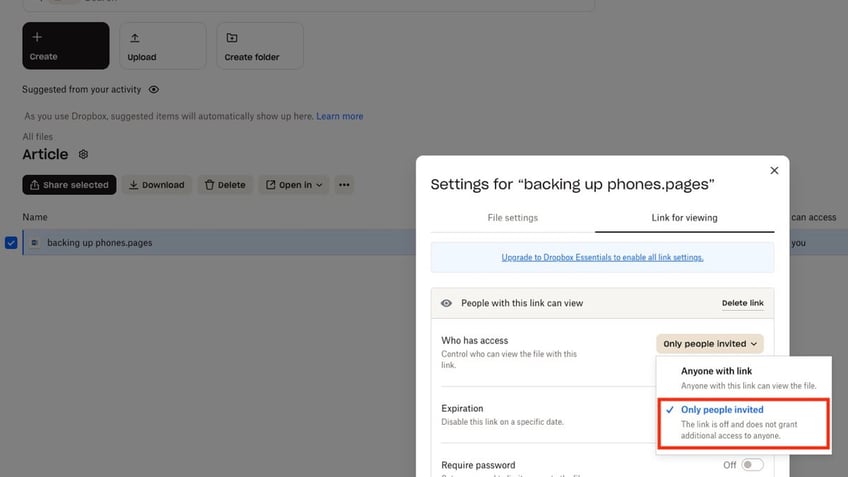Viewport: 848px width, 477px height.
Task: Click the Share selected button
Action: point(69,184)
